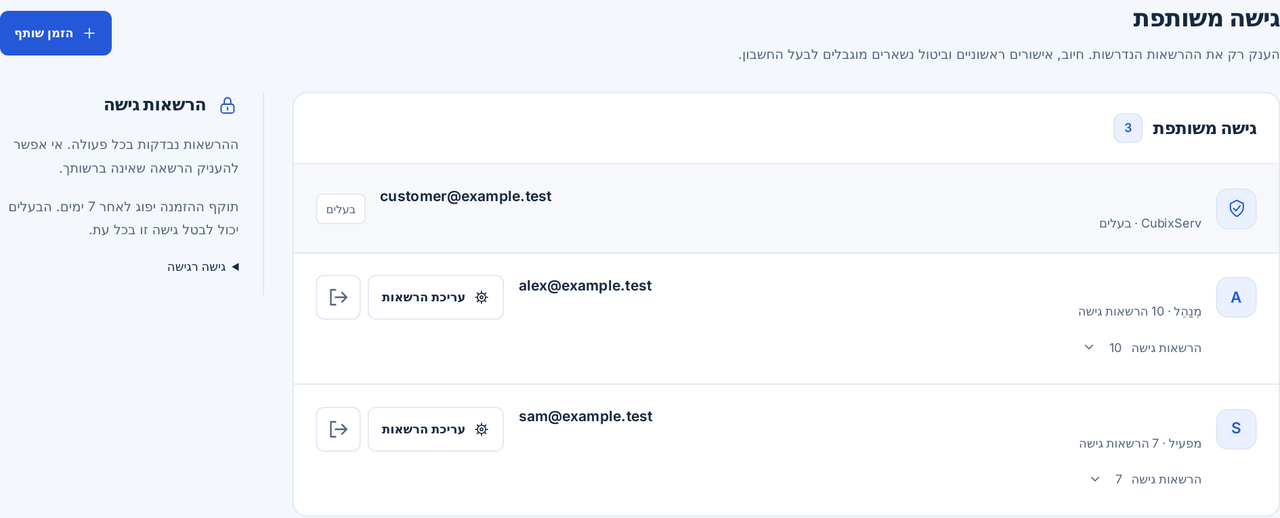
Task: Click the alex@example.test email
Action: (x=585, y=285)
